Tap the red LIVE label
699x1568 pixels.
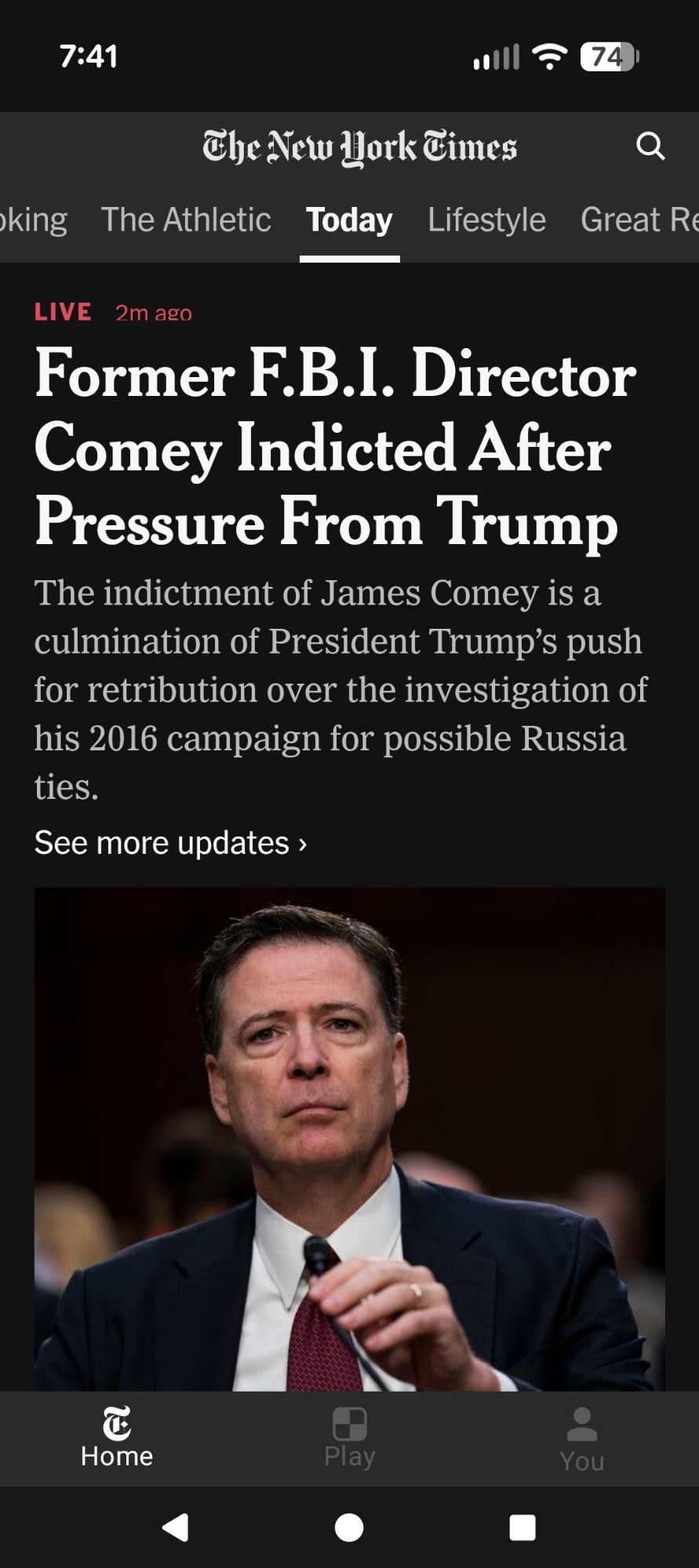coord(63,312)
